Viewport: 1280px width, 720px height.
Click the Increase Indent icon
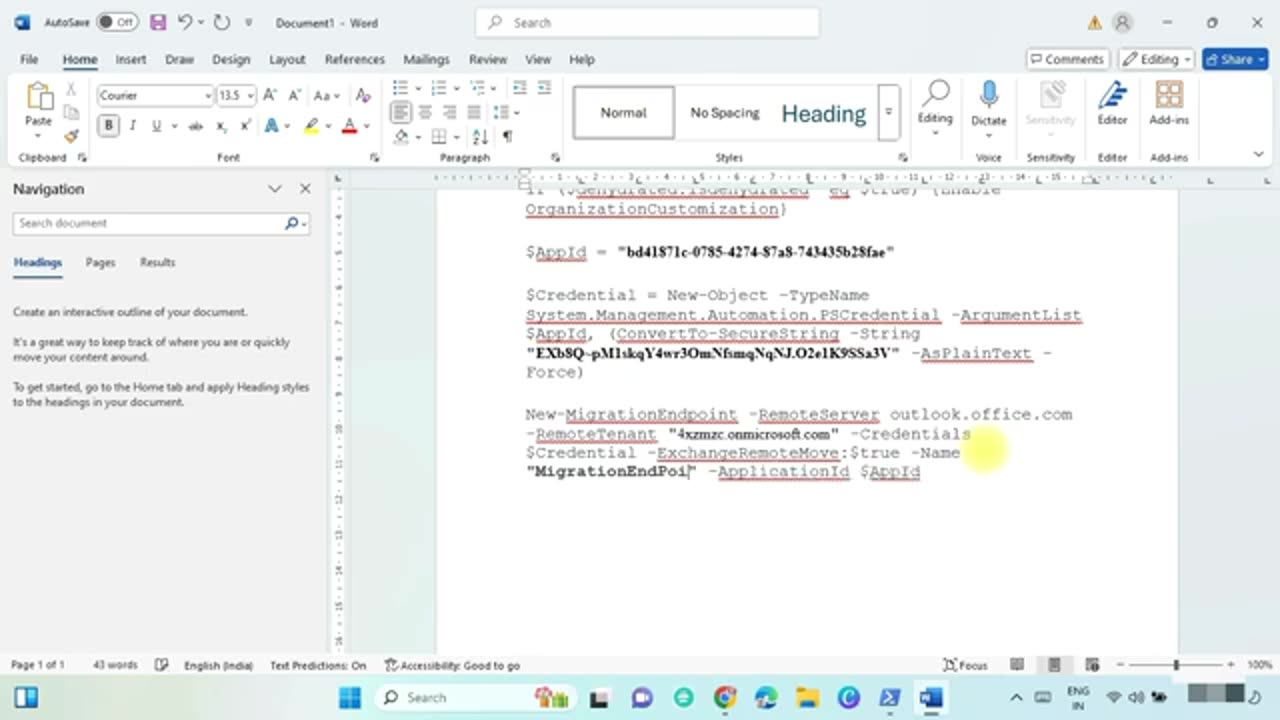(546, 88)
